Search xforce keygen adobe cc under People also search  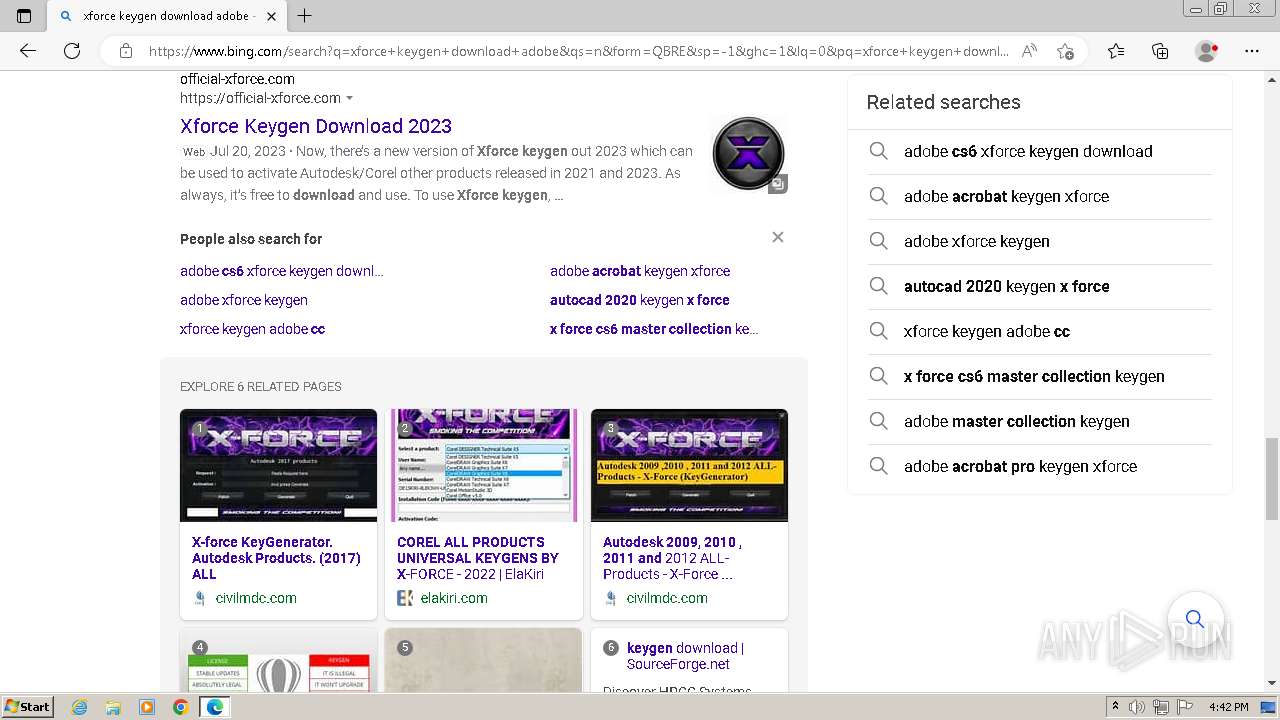tap(252, 329)
